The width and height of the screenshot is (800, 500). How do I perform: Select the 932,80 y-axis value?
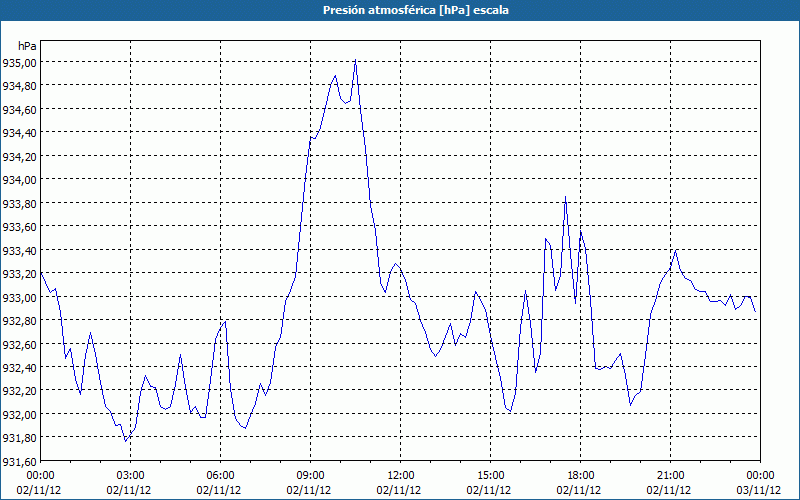(19, 321)
